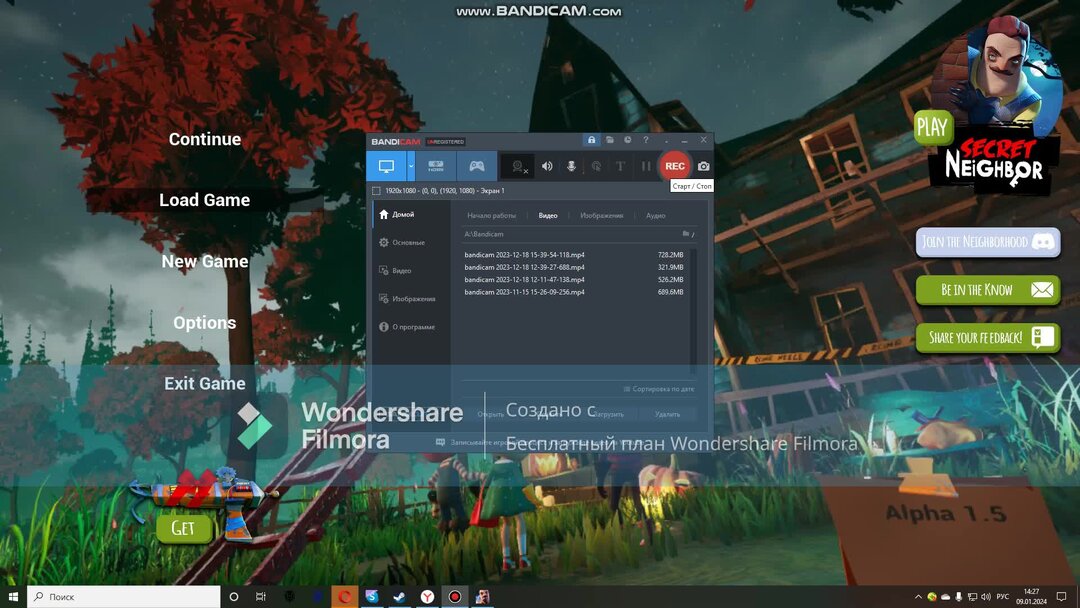Open Task View on the taskbar

pos(260,596)
